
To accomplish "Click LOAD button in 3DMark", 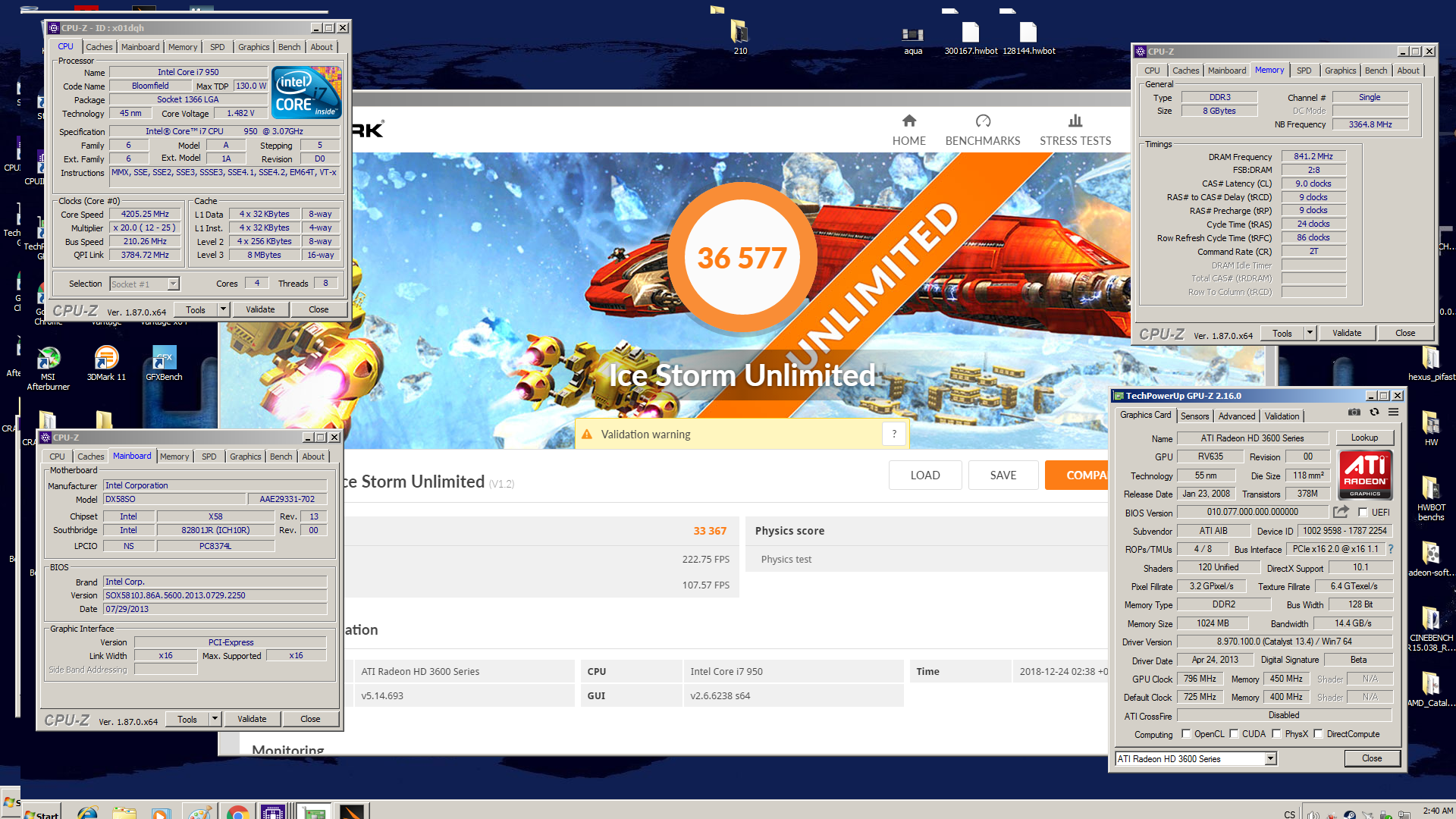I will (x=925, y=475).
